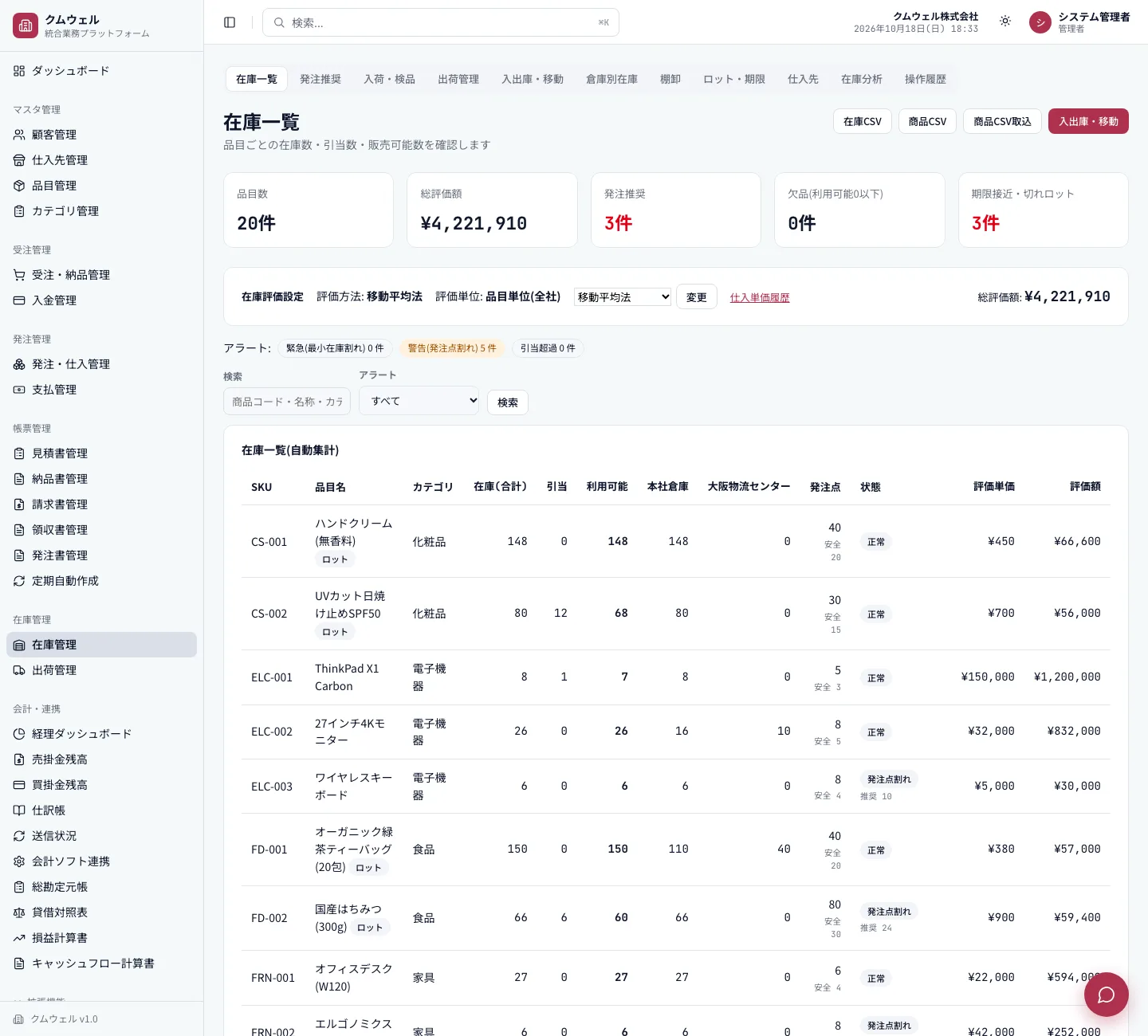
Task: Toggle the sidebar collapse icon
Action: (230, 22)
